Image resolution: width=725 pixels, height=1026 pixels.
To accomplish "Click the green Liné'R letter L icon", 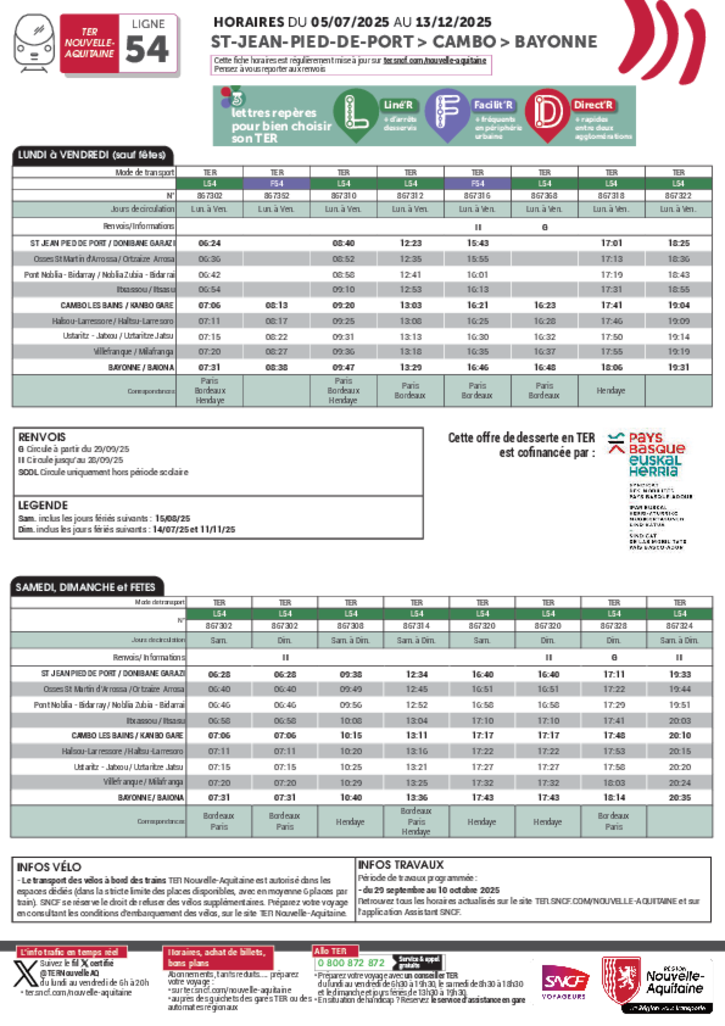I will pos(355,115).
